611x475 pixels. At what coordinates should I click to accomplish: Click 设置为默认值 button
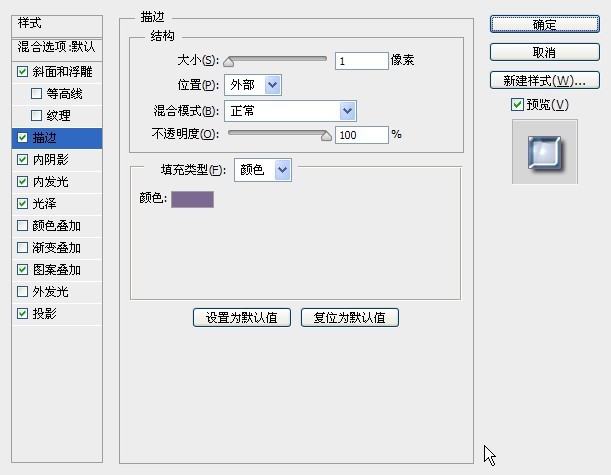(242, 318)
